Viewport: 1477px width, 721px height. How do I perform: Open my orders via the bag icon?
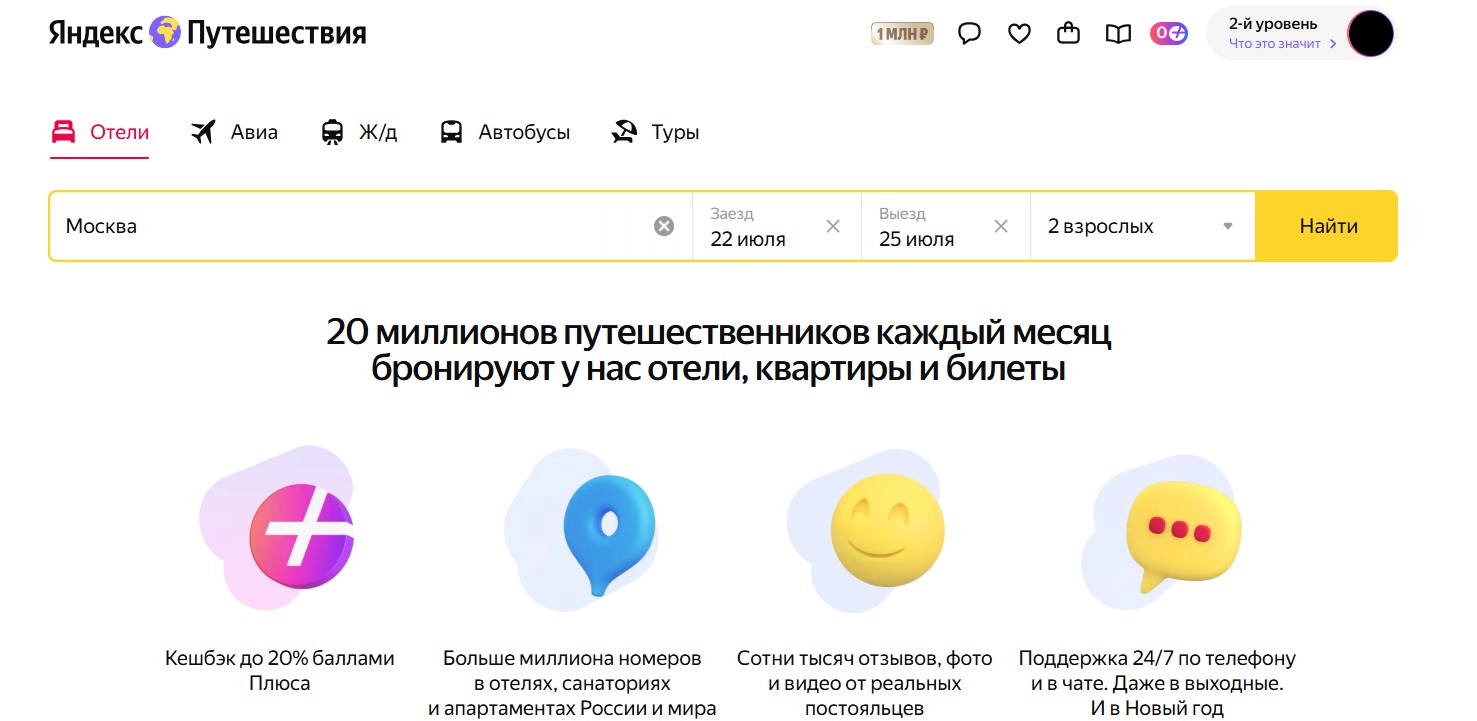point(1069,34)
